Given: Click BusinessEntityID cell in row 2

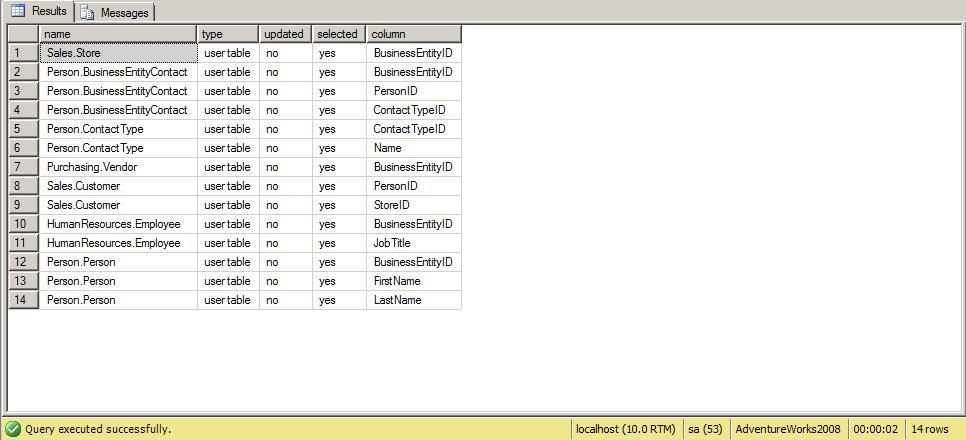Looking at the screenshot, I should (413, 72).
